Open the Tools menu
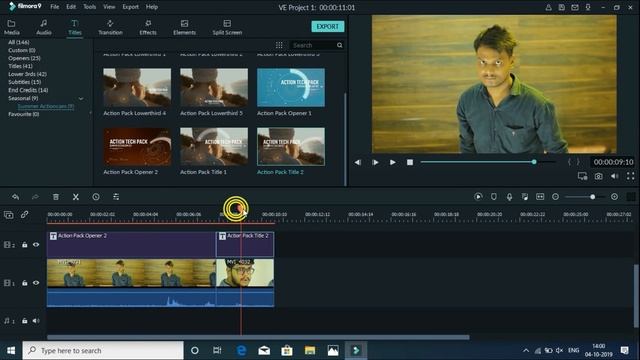Viewport: 640px width, 360px height. (89, 7)
